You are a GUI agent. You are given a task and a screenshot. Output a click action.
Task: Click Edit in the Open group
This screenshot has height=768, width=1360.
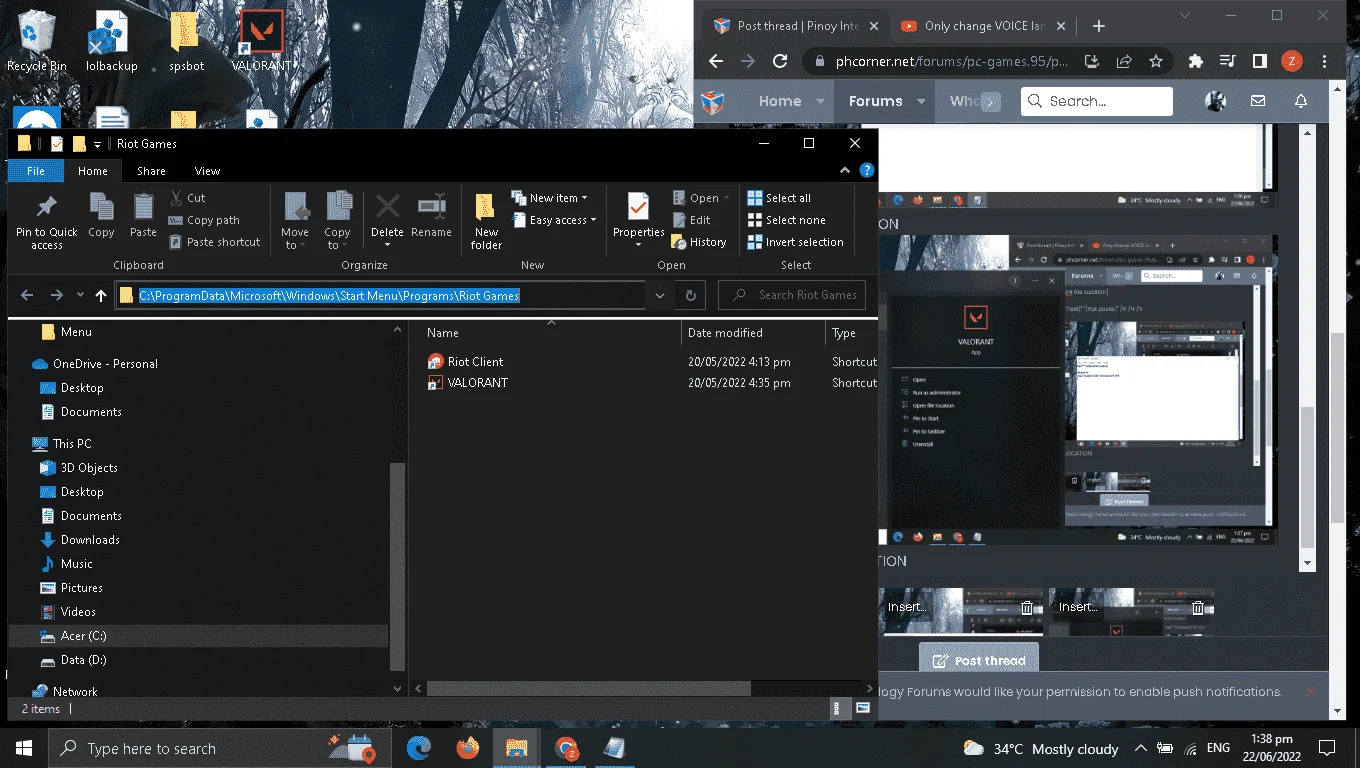[x=690, y=220]
